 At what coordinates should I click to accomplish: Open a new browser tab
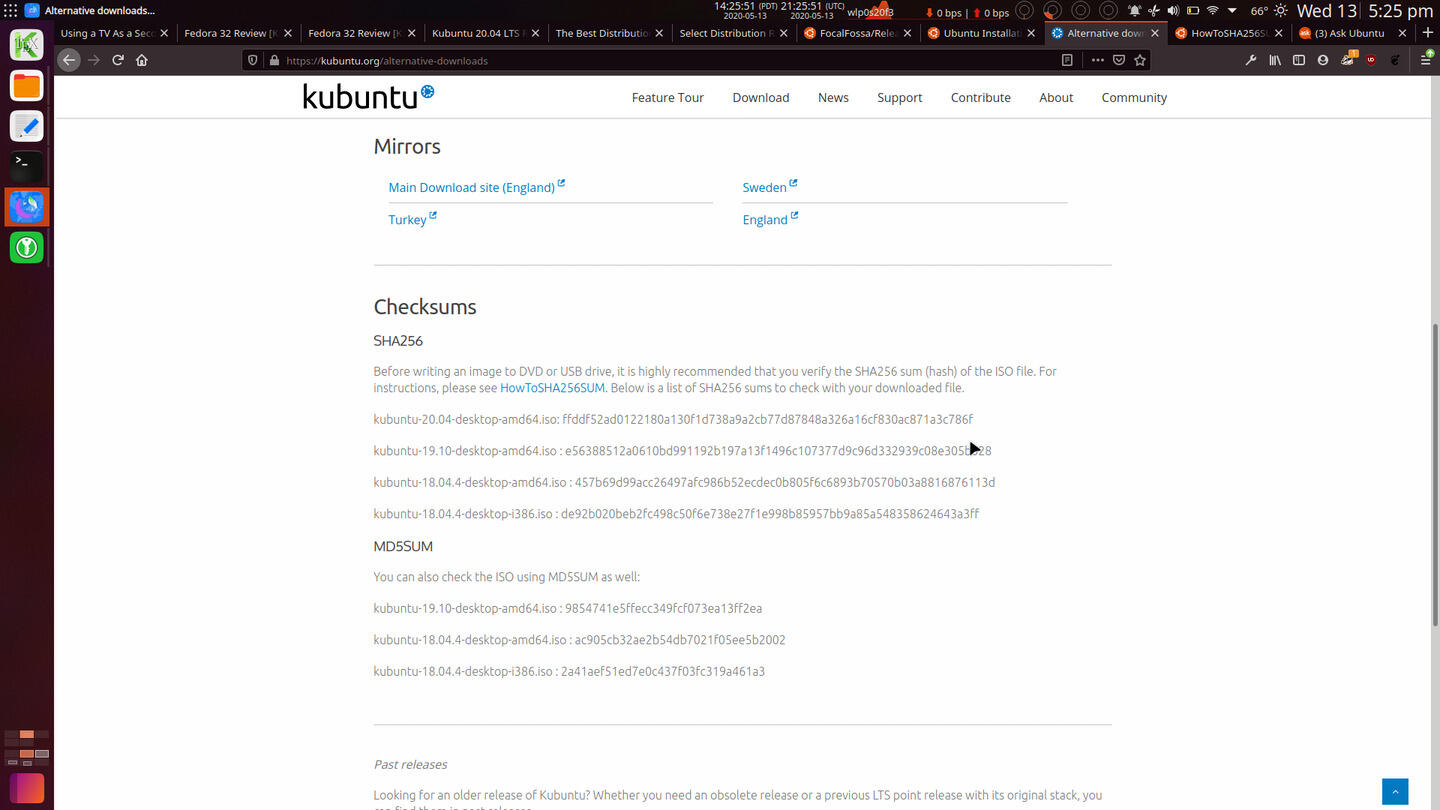pos(1427,33)
